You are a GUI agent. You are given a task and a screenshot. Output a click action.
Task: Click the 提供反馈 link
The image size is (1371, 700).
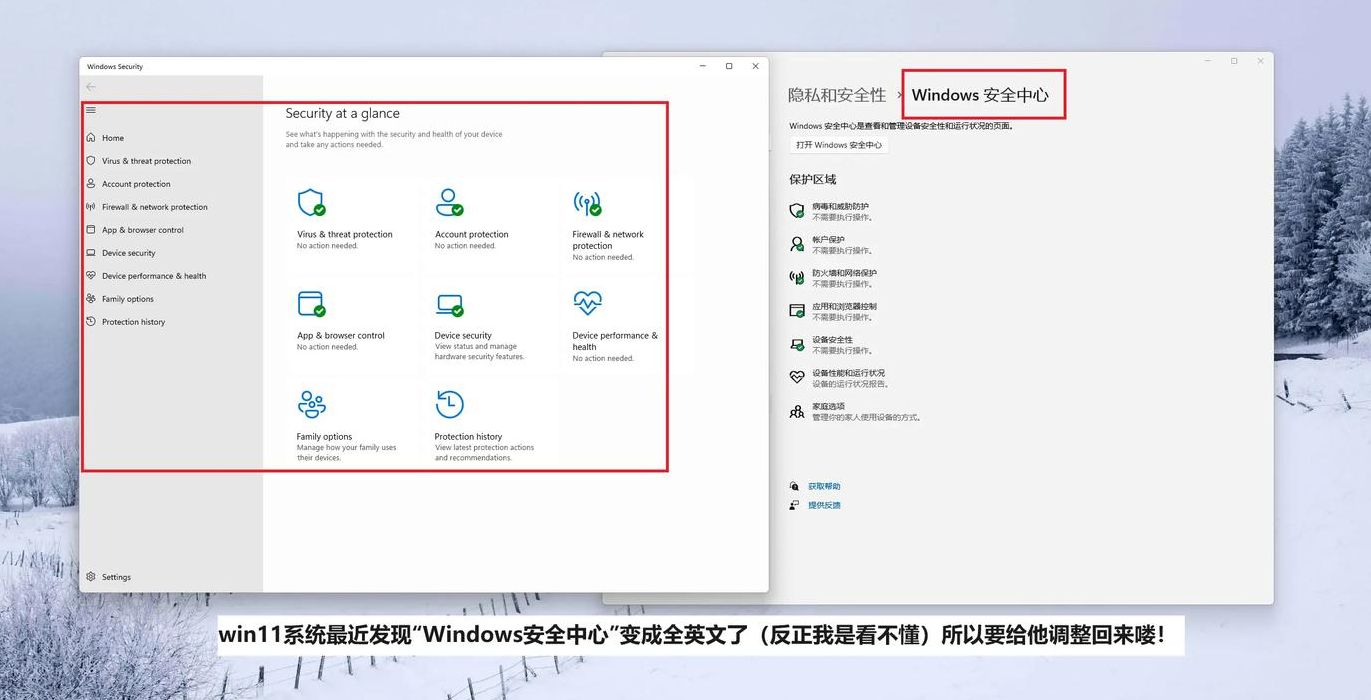pyautogui.click(x=824, y=505)
